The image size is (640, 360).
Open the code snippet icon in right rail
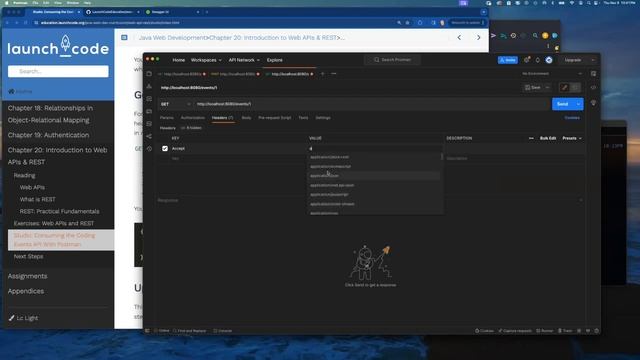point(593,87)
